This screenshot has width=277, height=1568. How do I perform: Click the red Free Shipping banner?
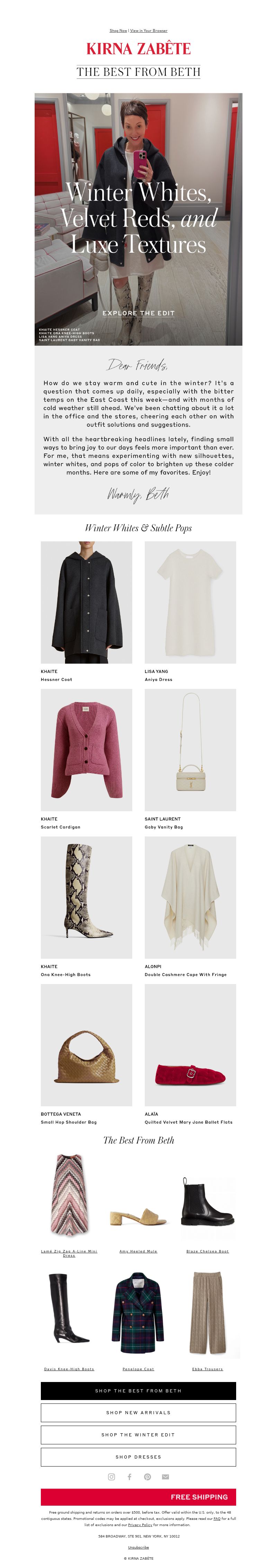pos(138,1497)
